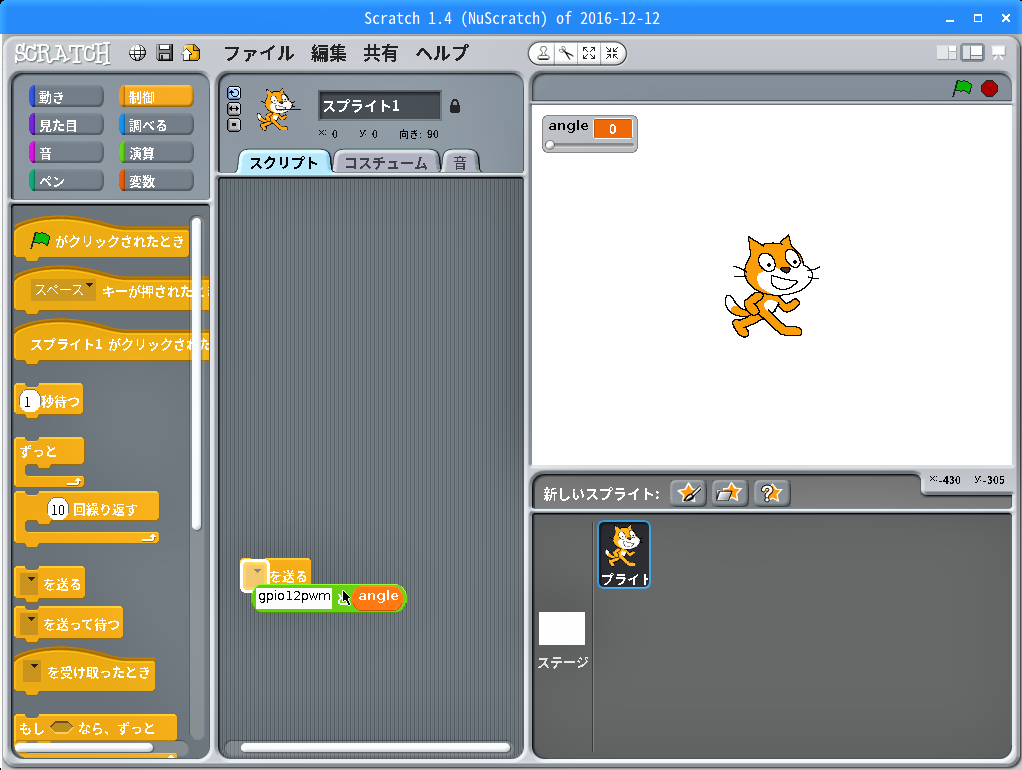Open message dropdown on script-area を送る block
The image size is (1022, 770).
click(255, 576)
